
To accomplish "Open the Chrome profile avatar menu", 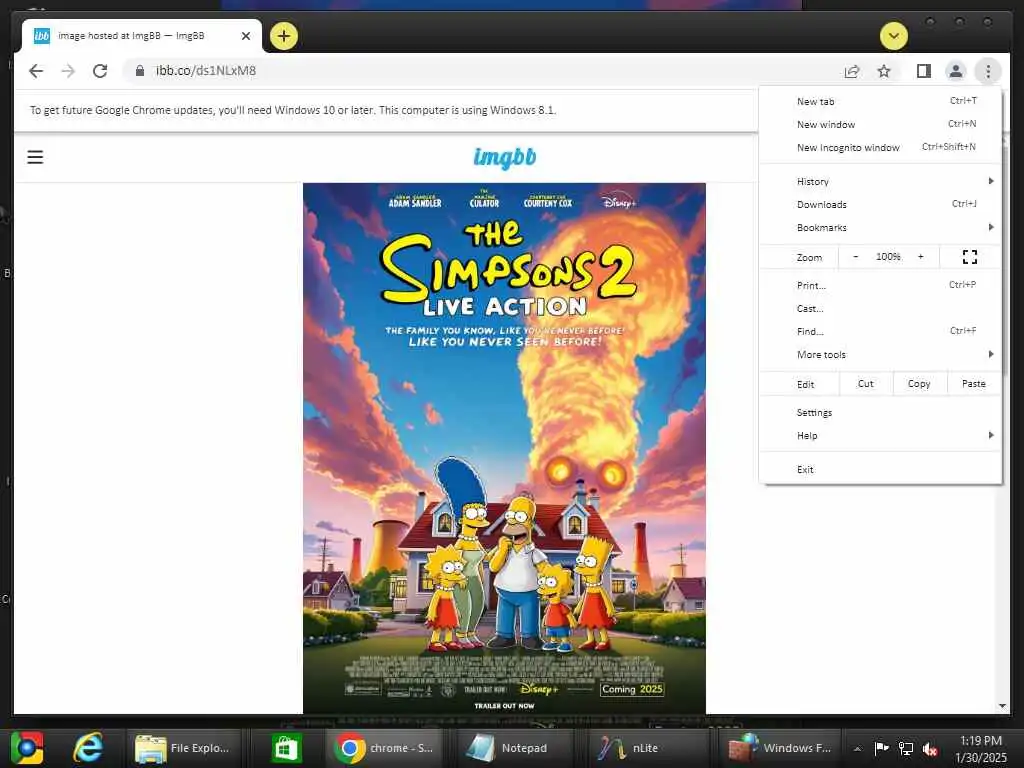I will coord(955,71).
